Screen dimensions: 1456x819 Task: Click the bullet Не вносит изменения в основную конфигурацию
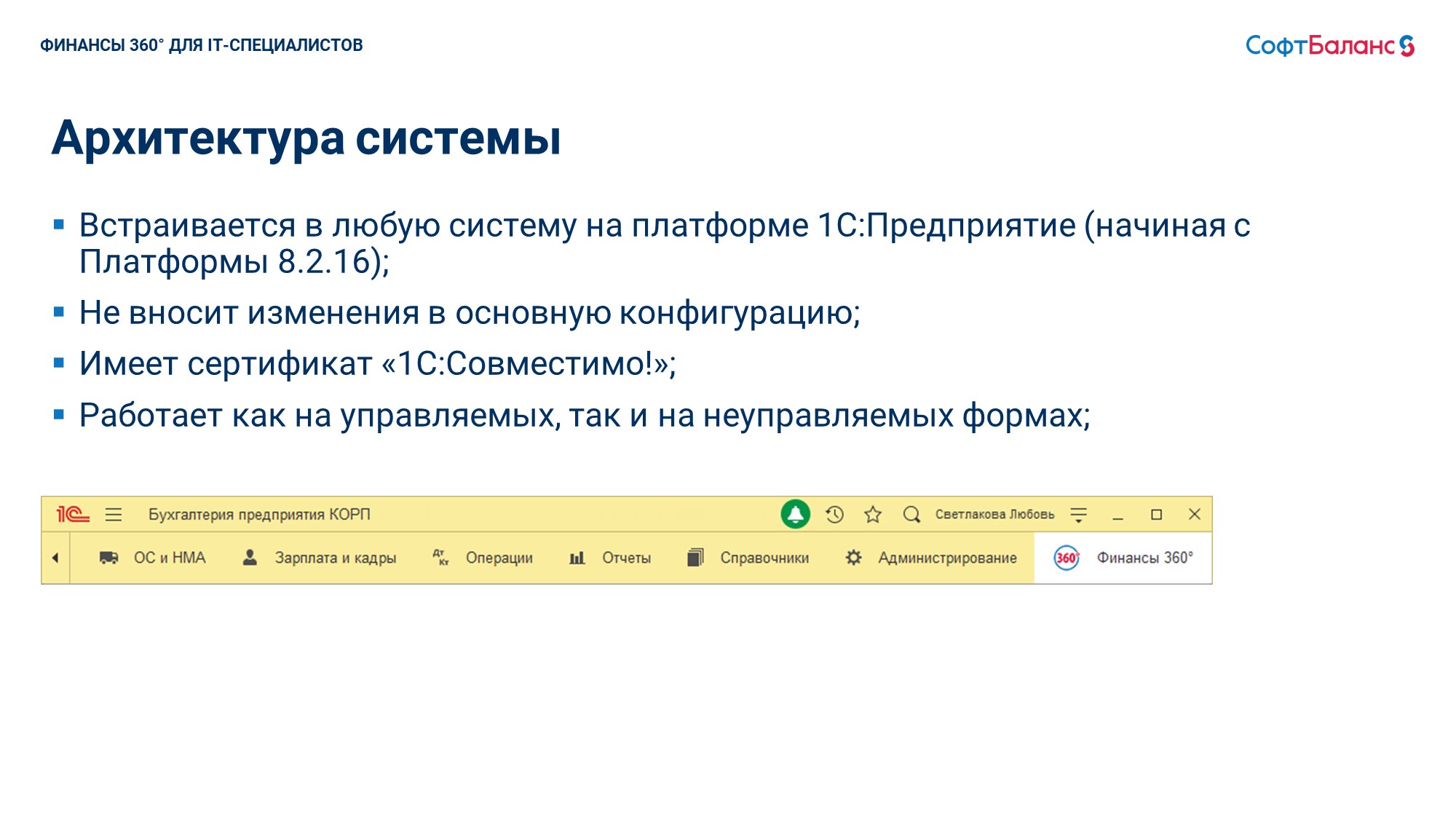470,313
